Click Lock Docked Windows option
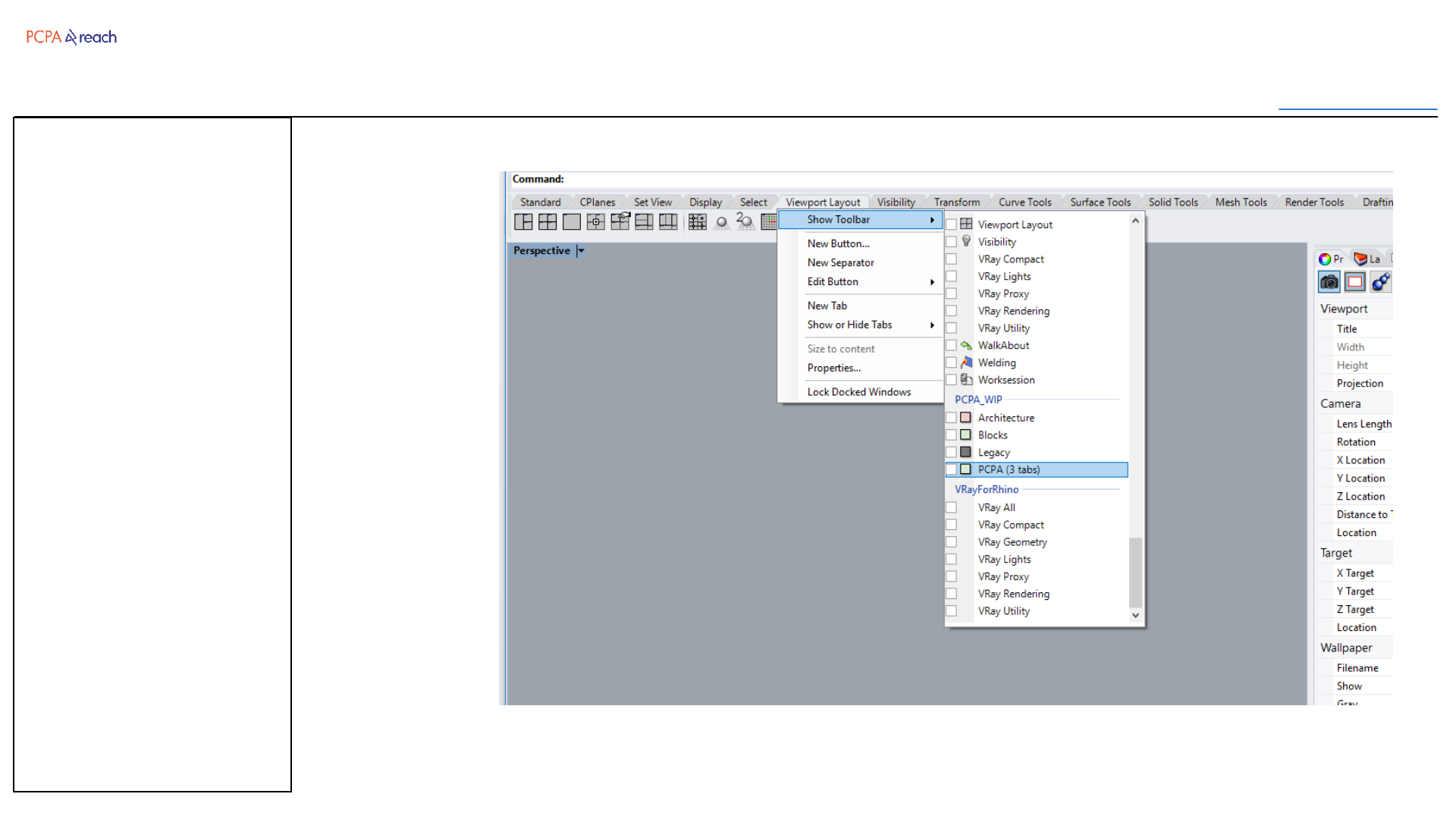This screenshot has height=819, width=1456. pyautogui.click(x=859, y=392)
